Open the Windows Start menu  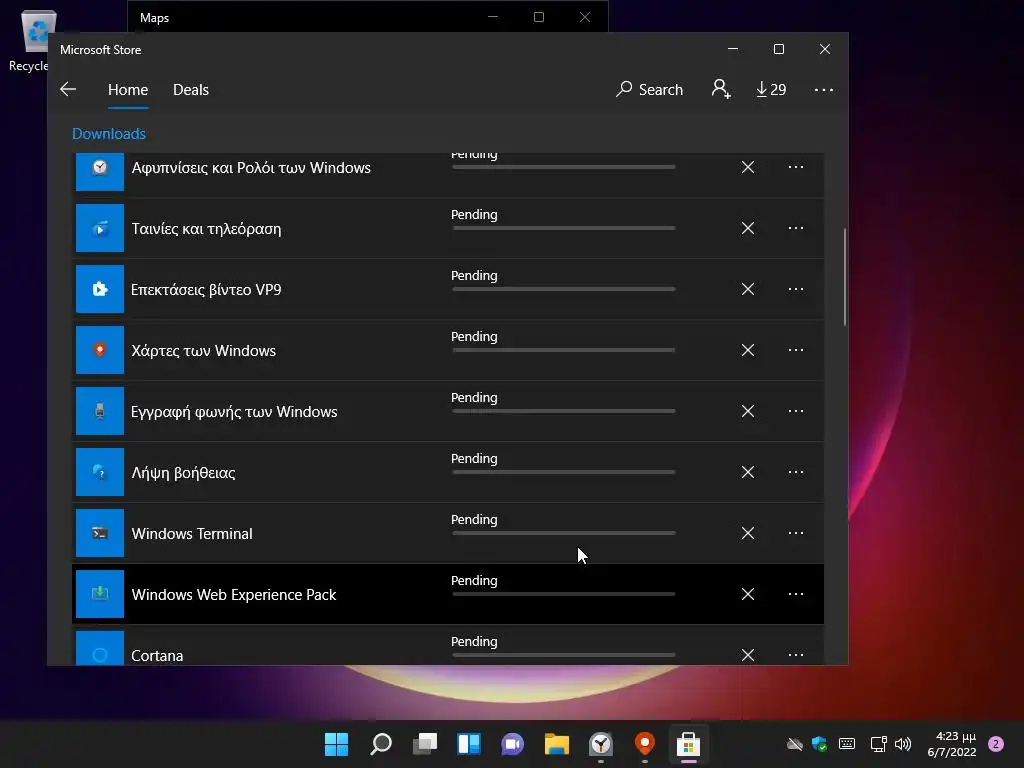click(x=336, y=744)
